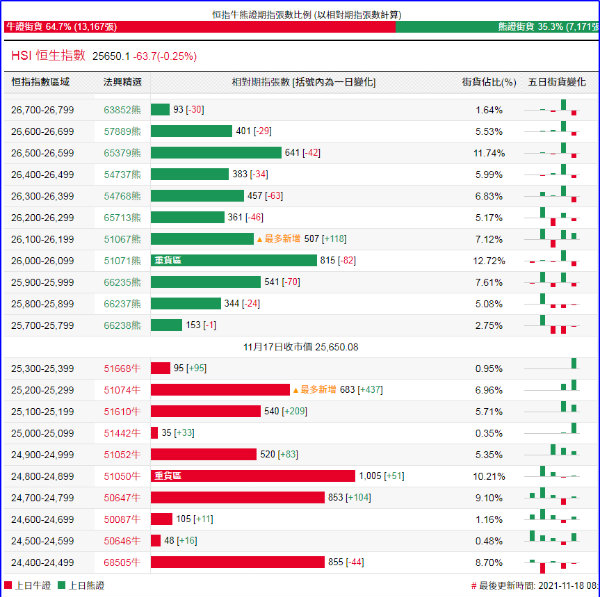Open bear warrant link 65379熊

coord(122,153)
